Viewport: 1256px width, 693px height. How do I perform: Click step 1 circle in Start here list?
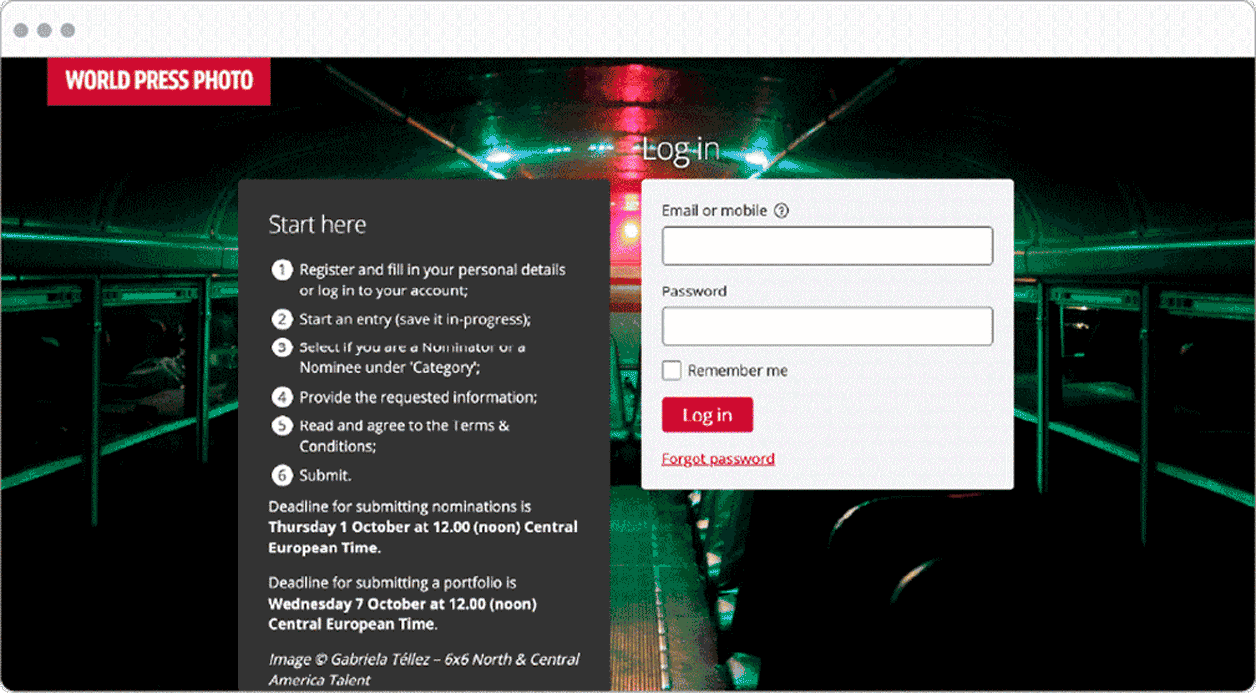click(281, 270)
